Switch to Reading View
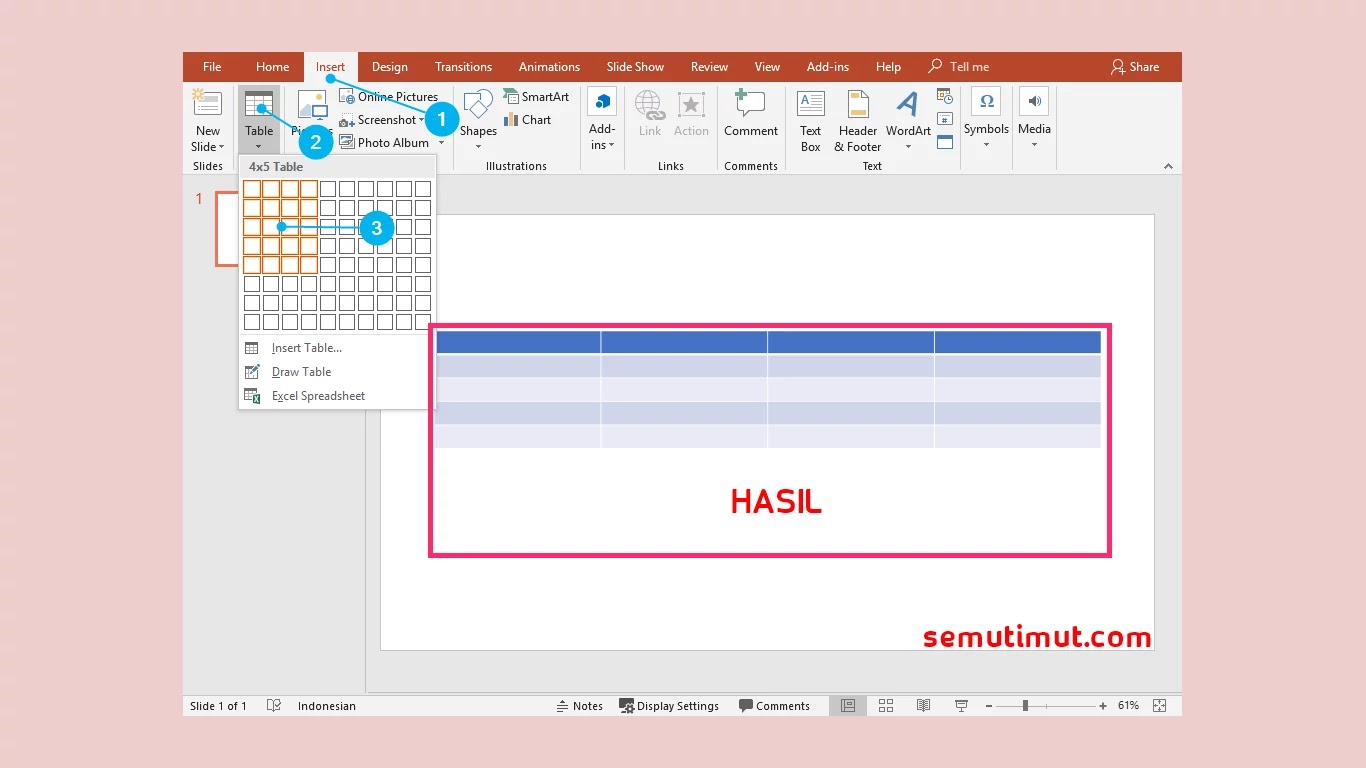The height and width of the screenshot is (768, 1366). [924, 705]
